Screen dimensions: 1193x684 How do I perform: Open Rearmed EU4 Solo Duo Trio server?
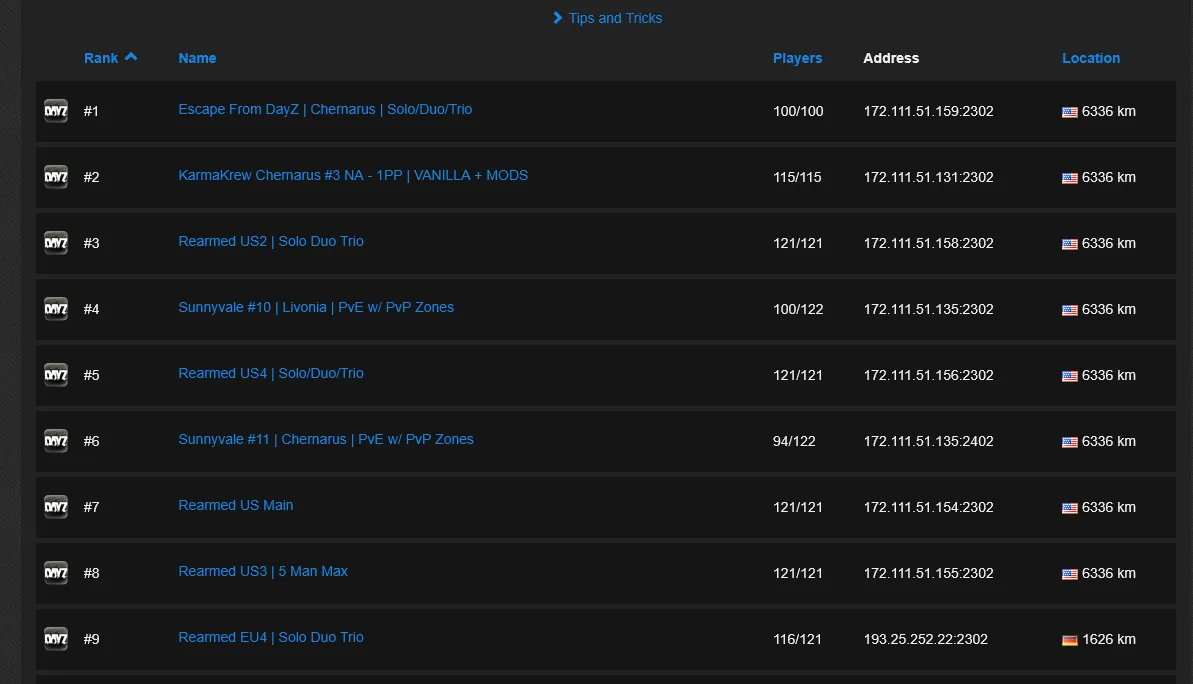[271, 637]
